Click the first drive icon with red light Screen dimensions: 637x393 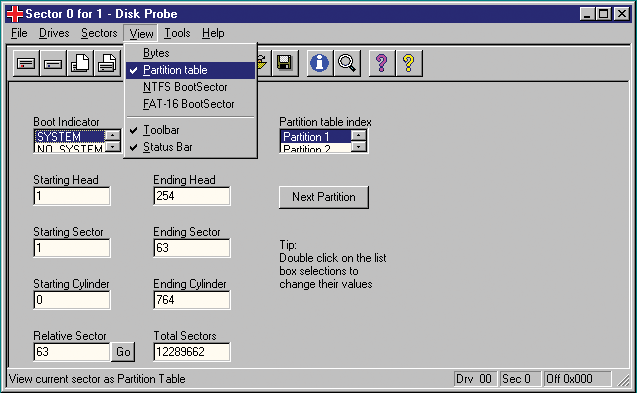click(26, 63)
